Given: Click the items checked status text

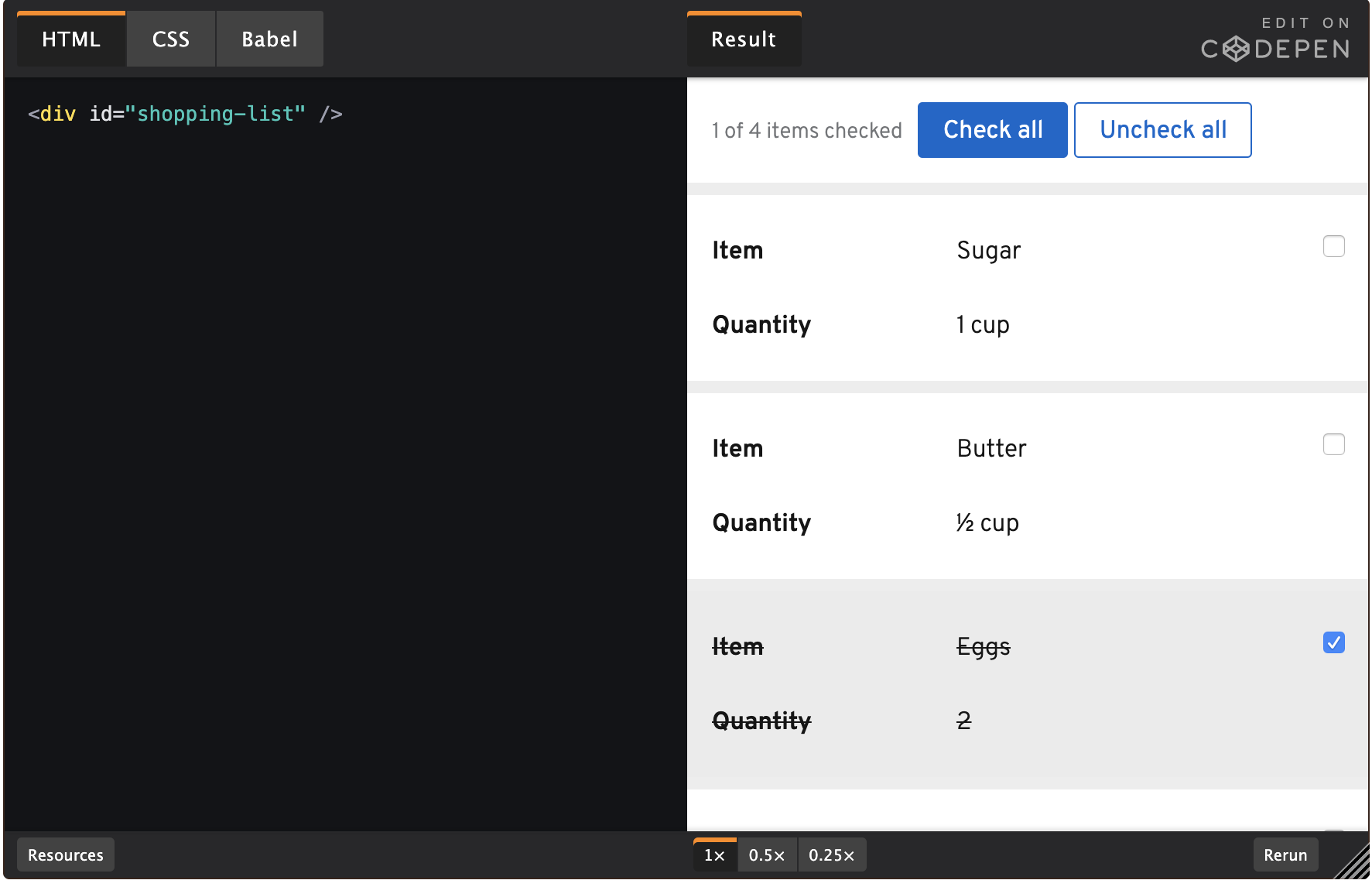Looking at the screenshot, I should pyautogui.click(x=807, y=131).
